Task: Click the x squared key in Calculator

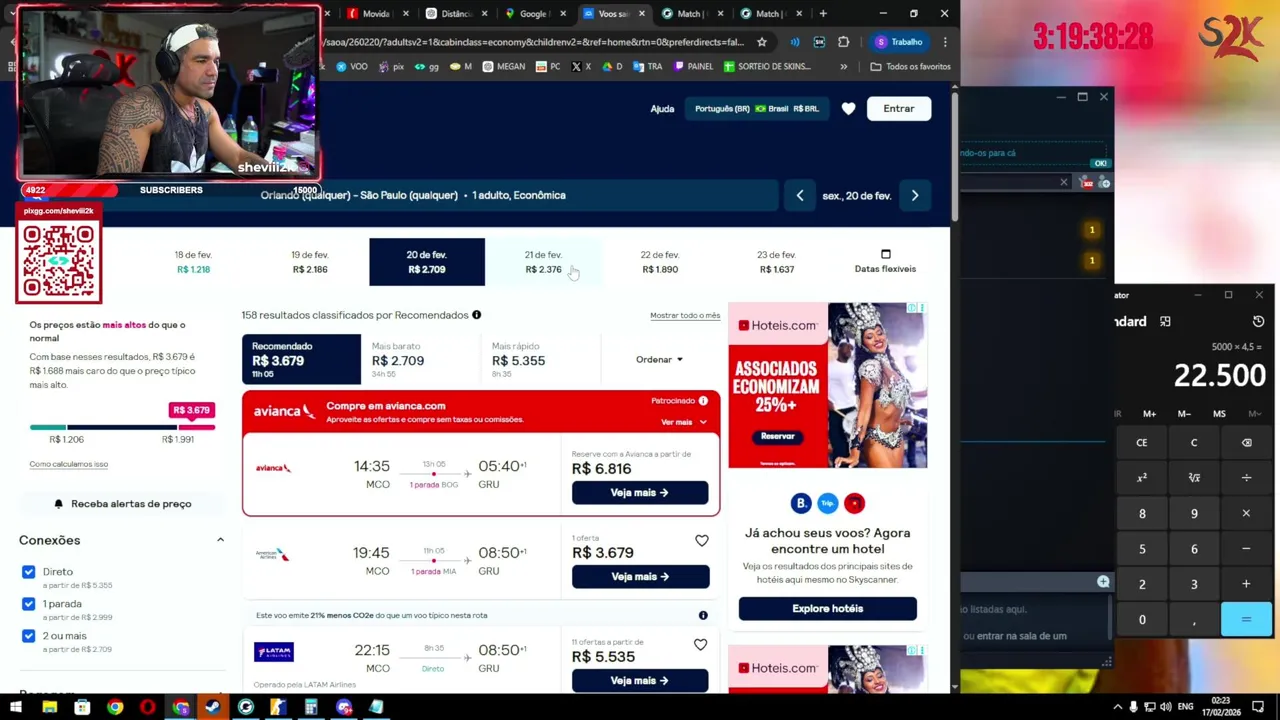Action: (1142, 478)
